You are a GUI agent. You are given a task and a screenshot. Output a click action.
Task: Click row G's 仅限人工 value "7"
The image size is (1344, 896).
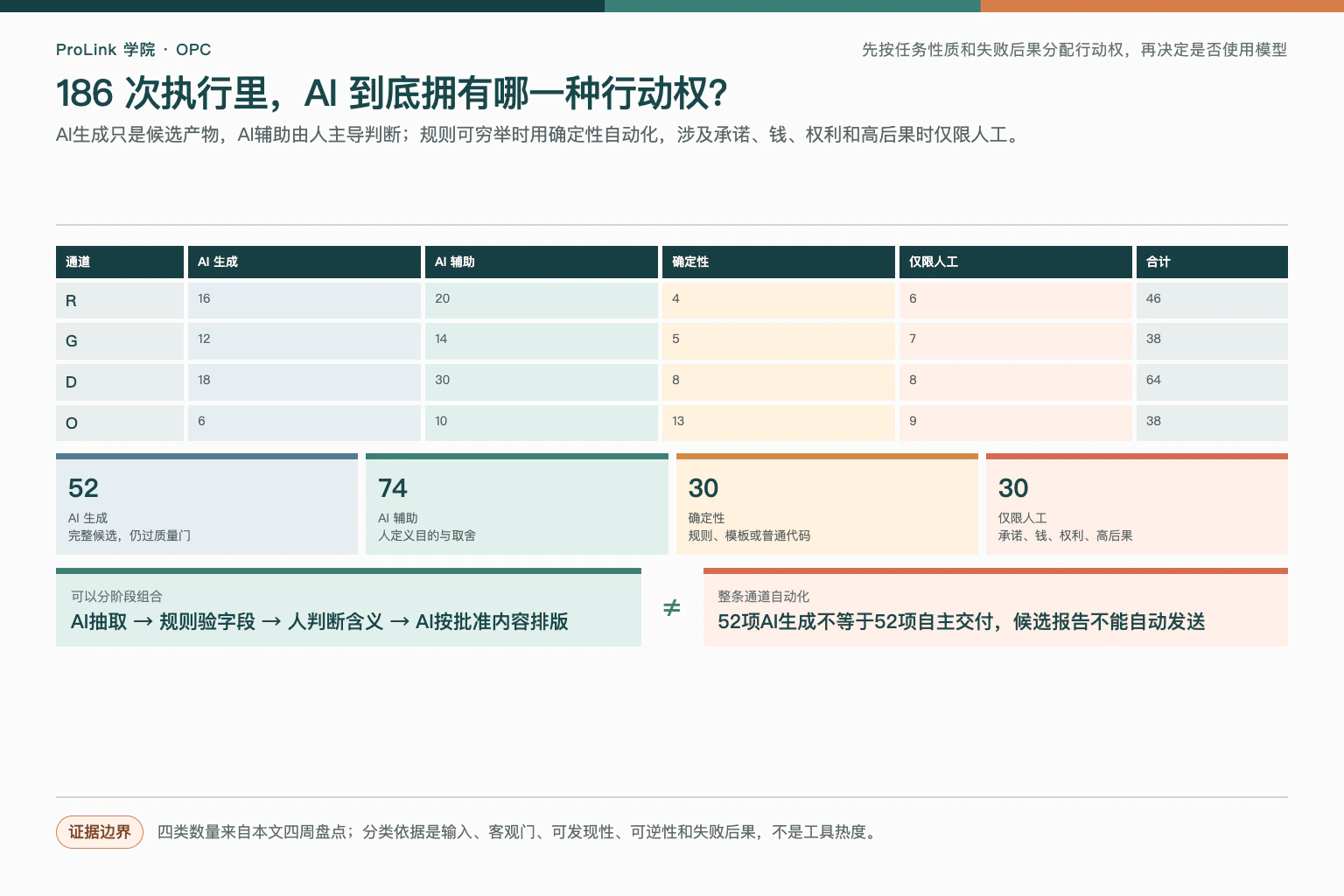(913, 339)
